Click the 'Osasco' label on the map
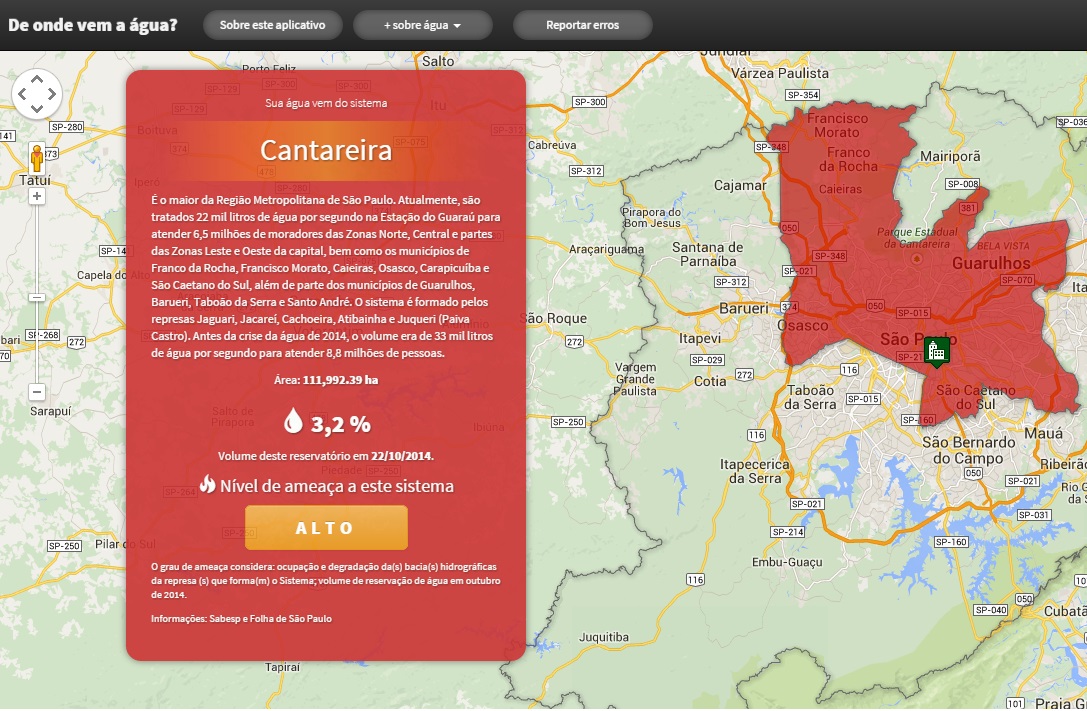 click(802, 325)
